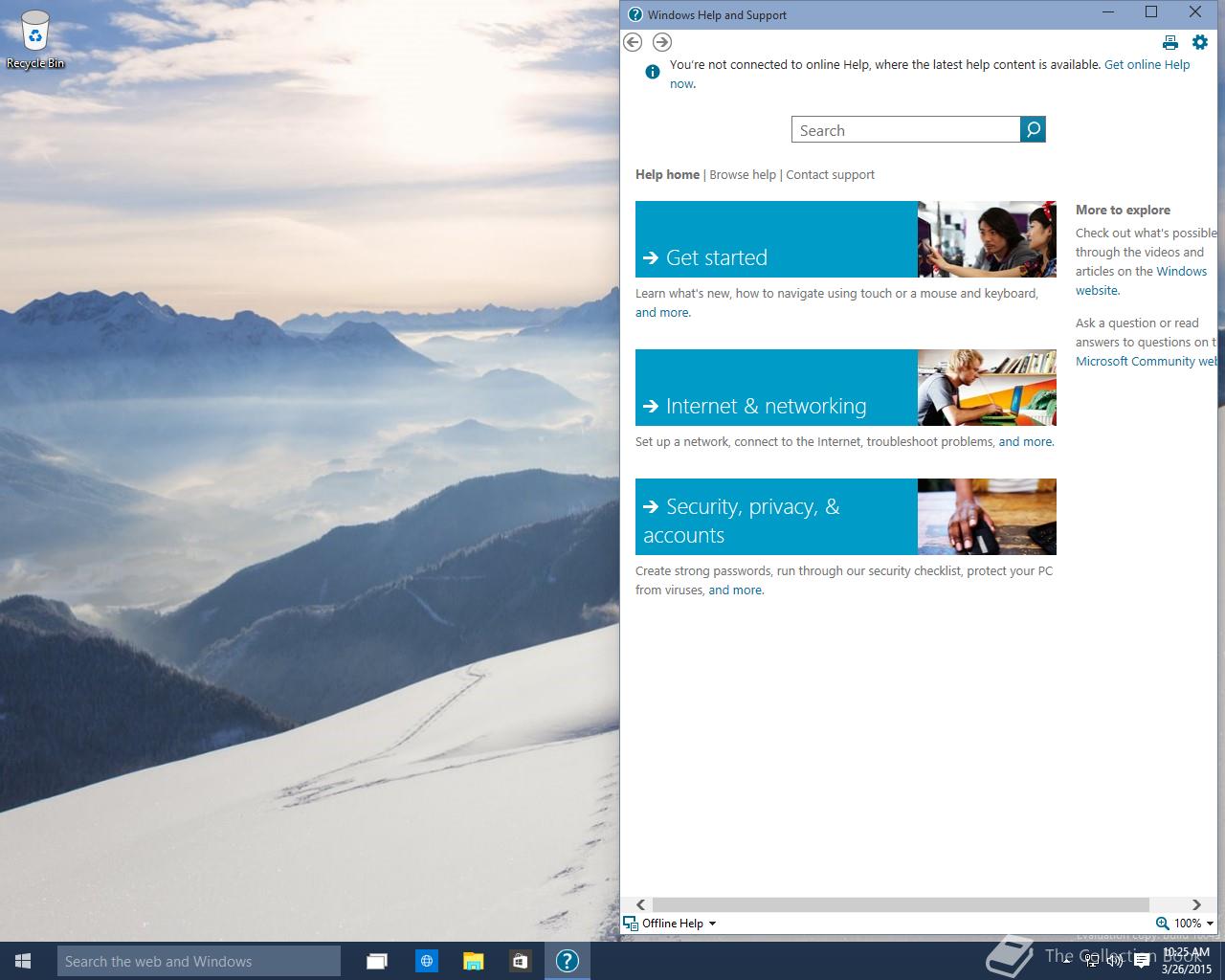Expand the Offline Help dropdown

[712, 924]
